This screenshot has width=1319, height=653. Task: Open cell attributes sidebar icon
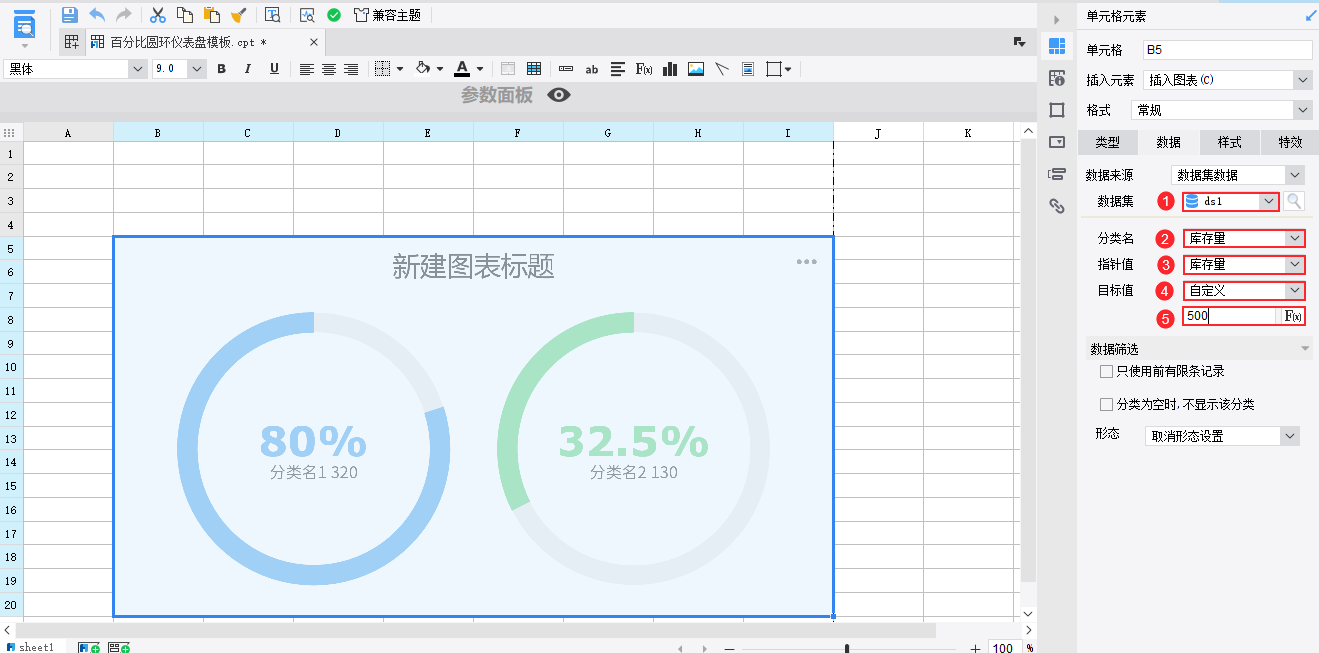[x=1056, y=79]
